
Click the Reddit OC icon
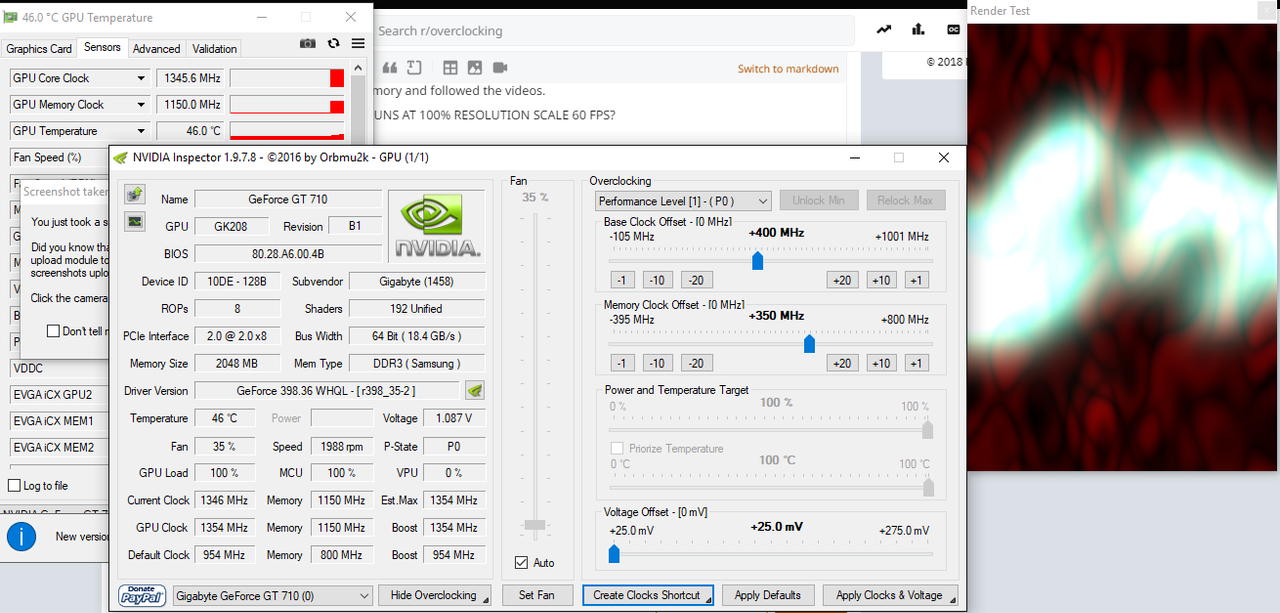point(954,29)
